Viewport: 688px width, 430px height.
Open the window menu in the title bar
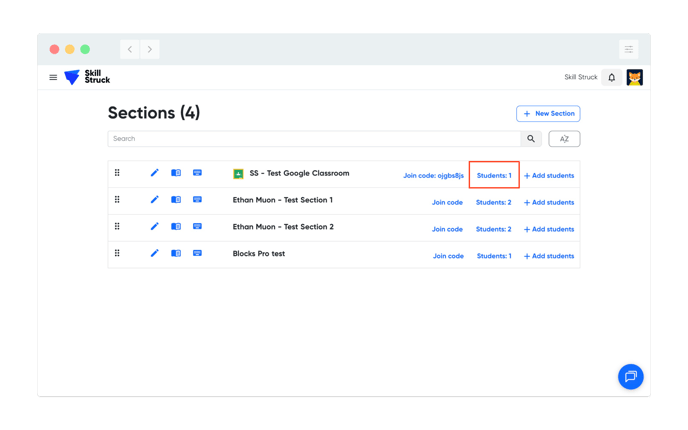[628, 49]
